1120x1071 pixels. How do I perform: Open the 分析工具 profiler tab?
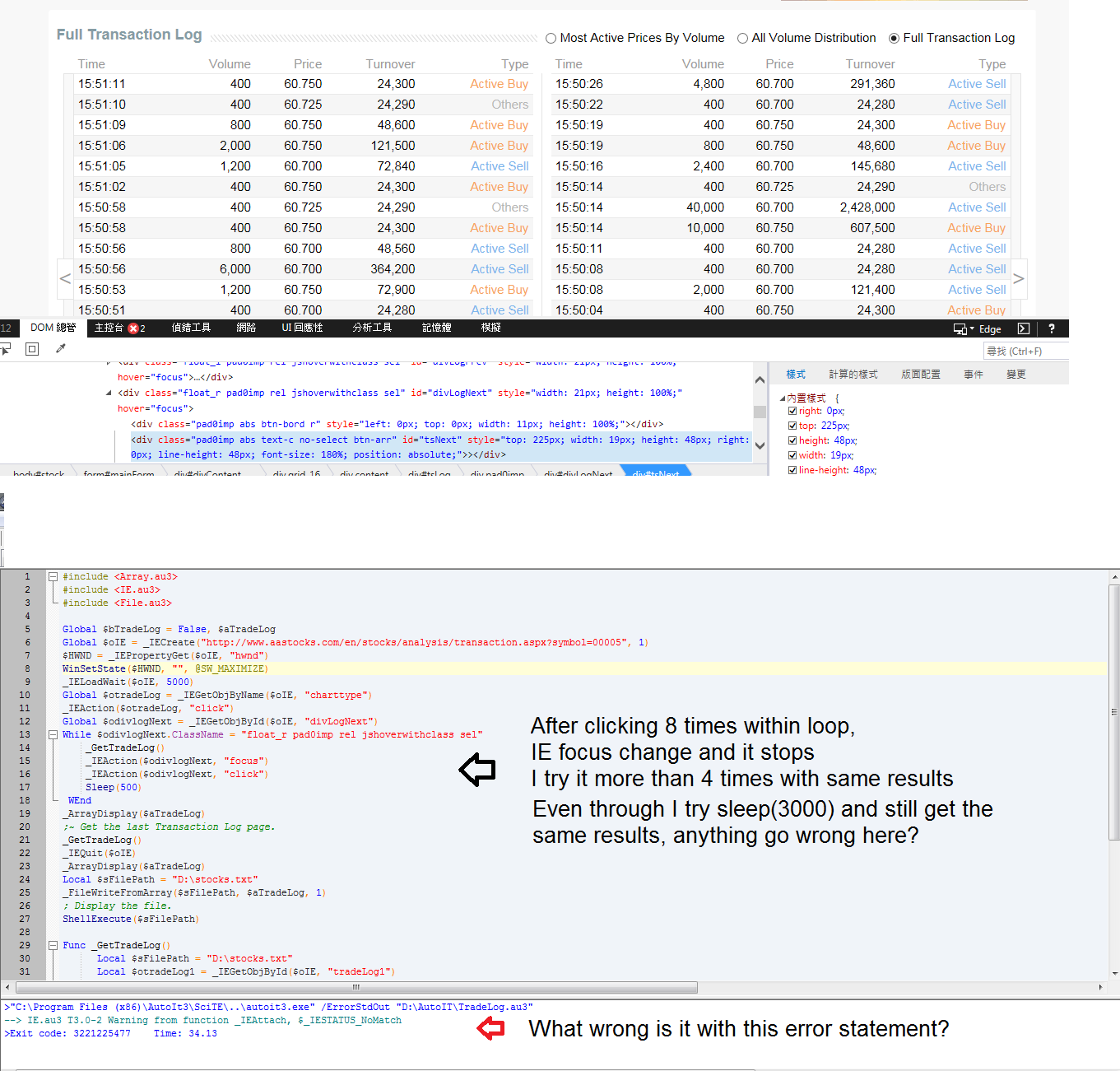[372, 328]
